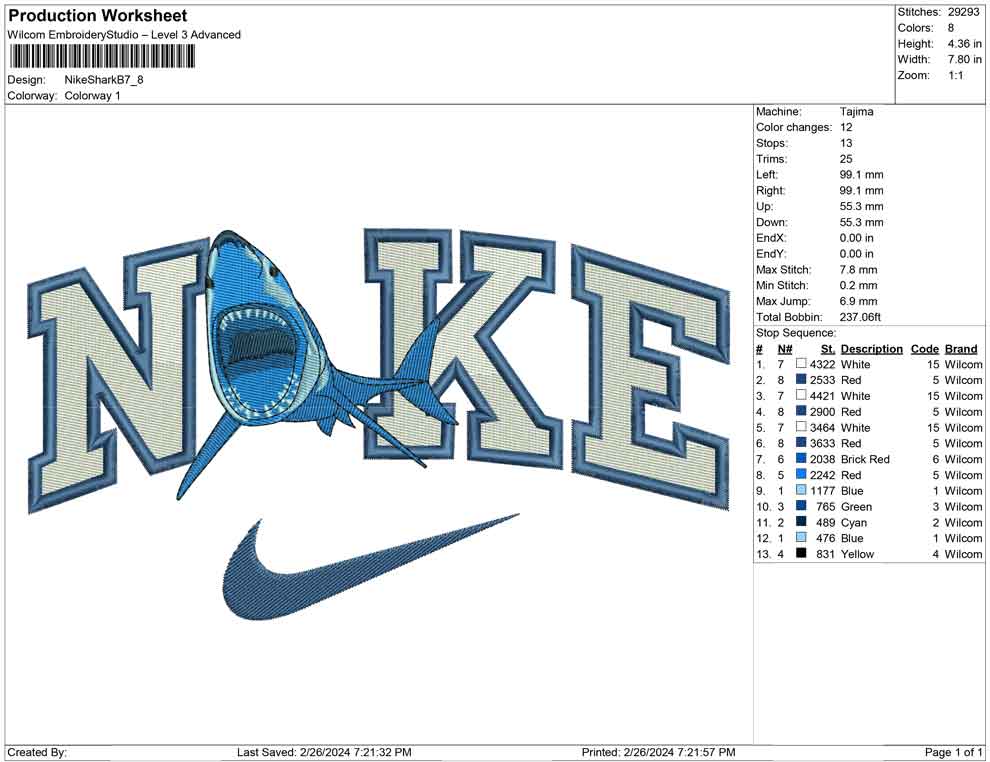
Task: Click the Created By label in footer
Action: pos(37,752)
